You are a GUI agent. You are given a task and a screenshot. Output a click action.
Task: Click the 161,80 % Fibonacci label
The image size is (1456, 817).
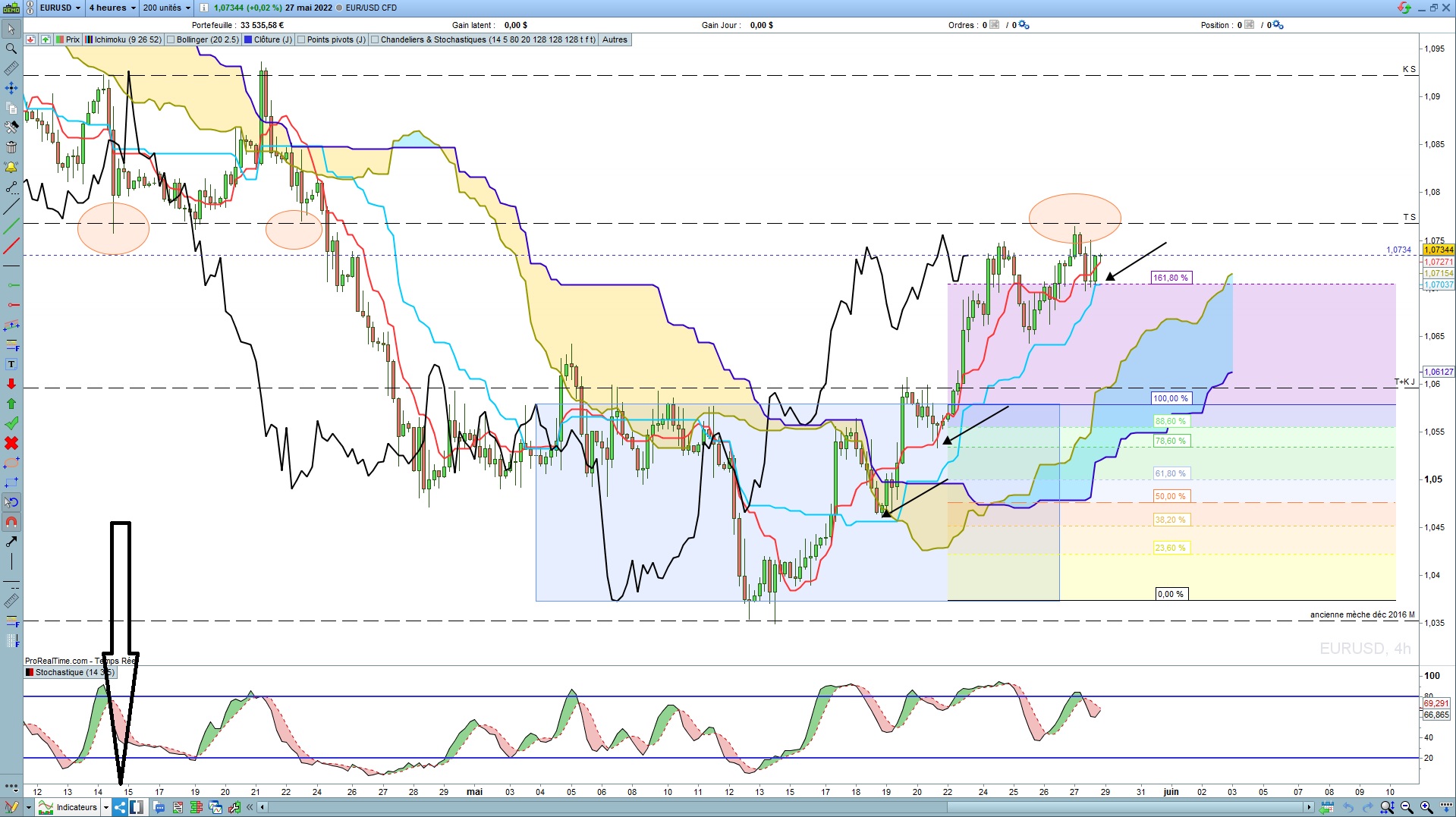[1171, 278]
